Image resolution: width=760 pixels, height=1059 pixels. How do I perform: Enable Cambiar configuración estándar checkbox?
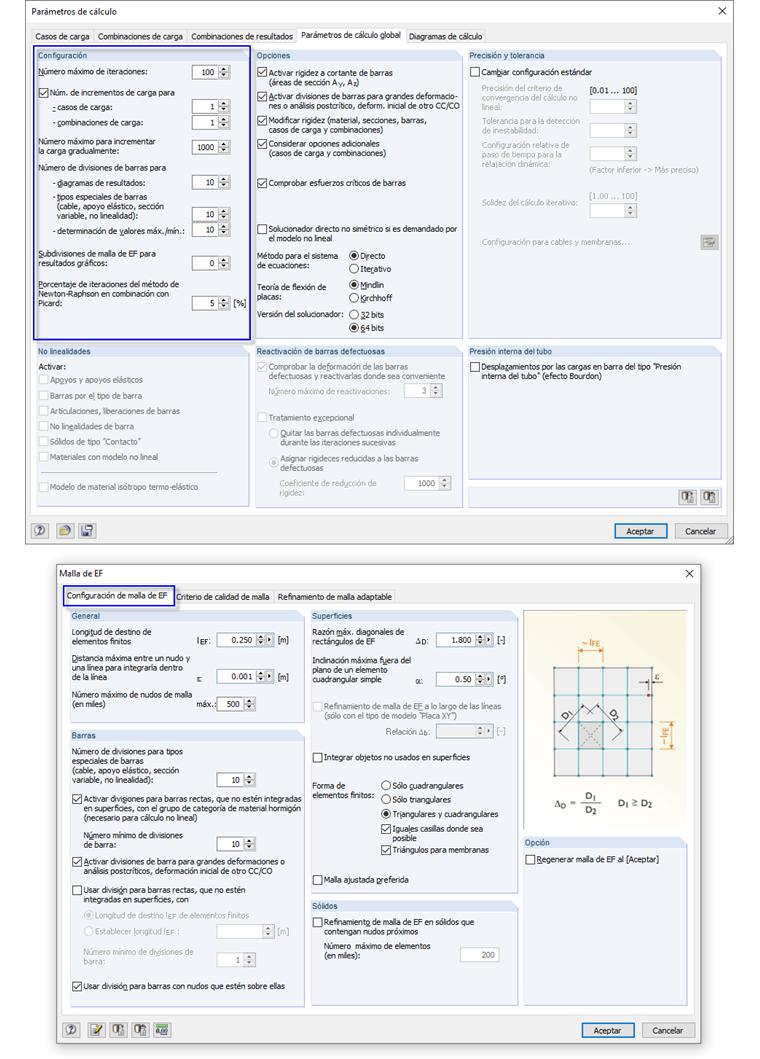pyautogui.click(x=475, y=72)
